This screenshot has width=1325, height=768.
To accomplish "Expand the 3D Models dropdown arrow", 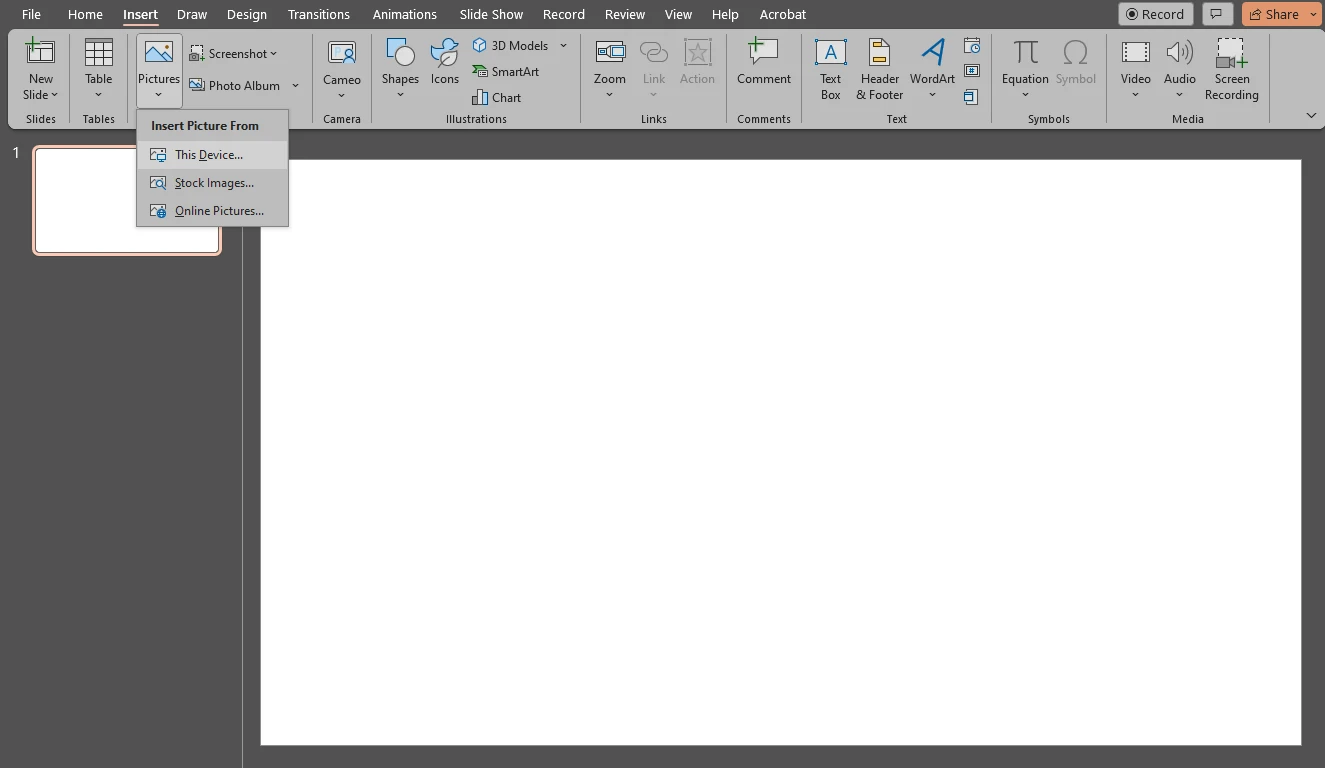I will pos(563,45).
